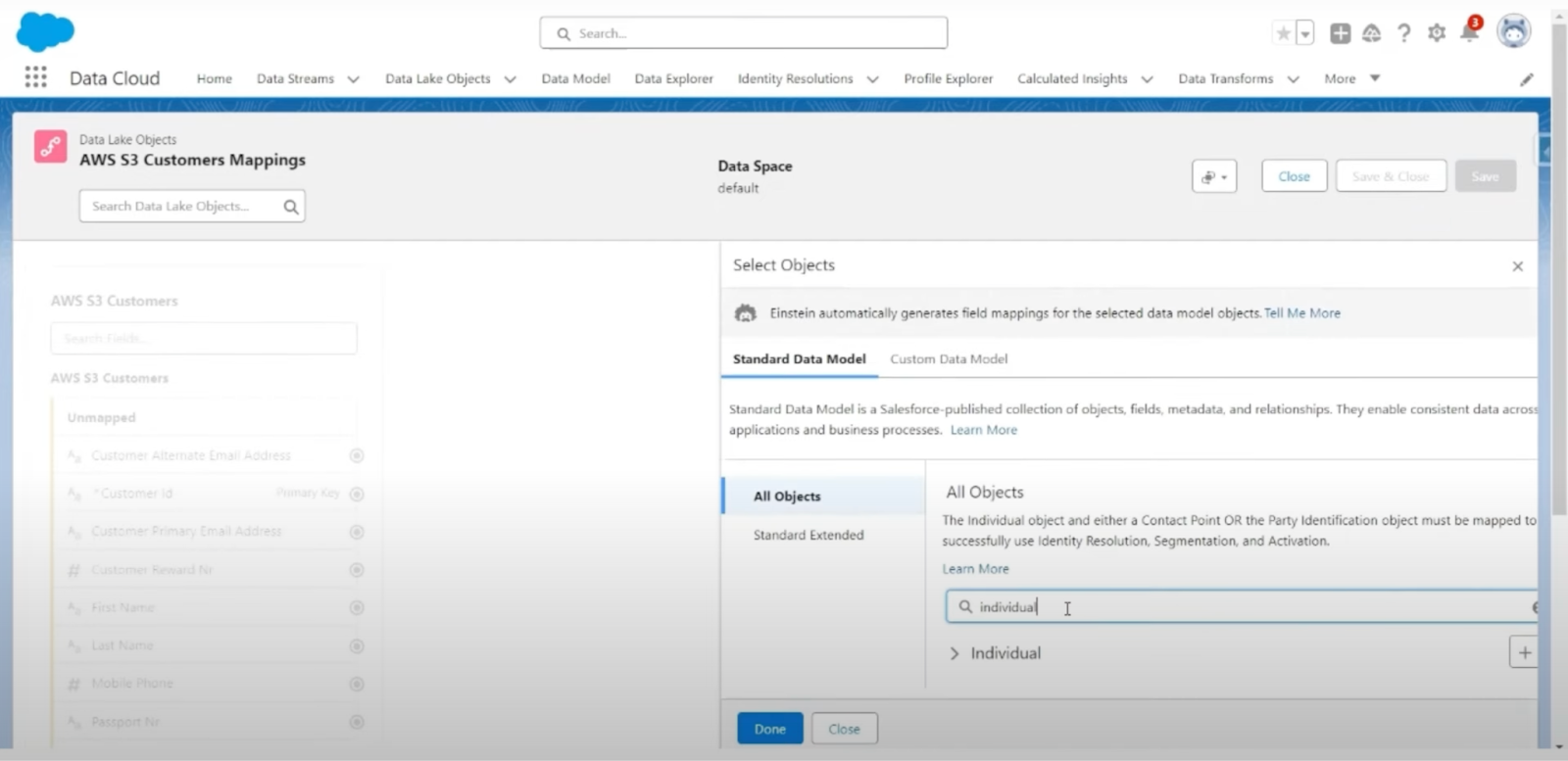Open the Data Streams menu chevron

tap(354, 79)
